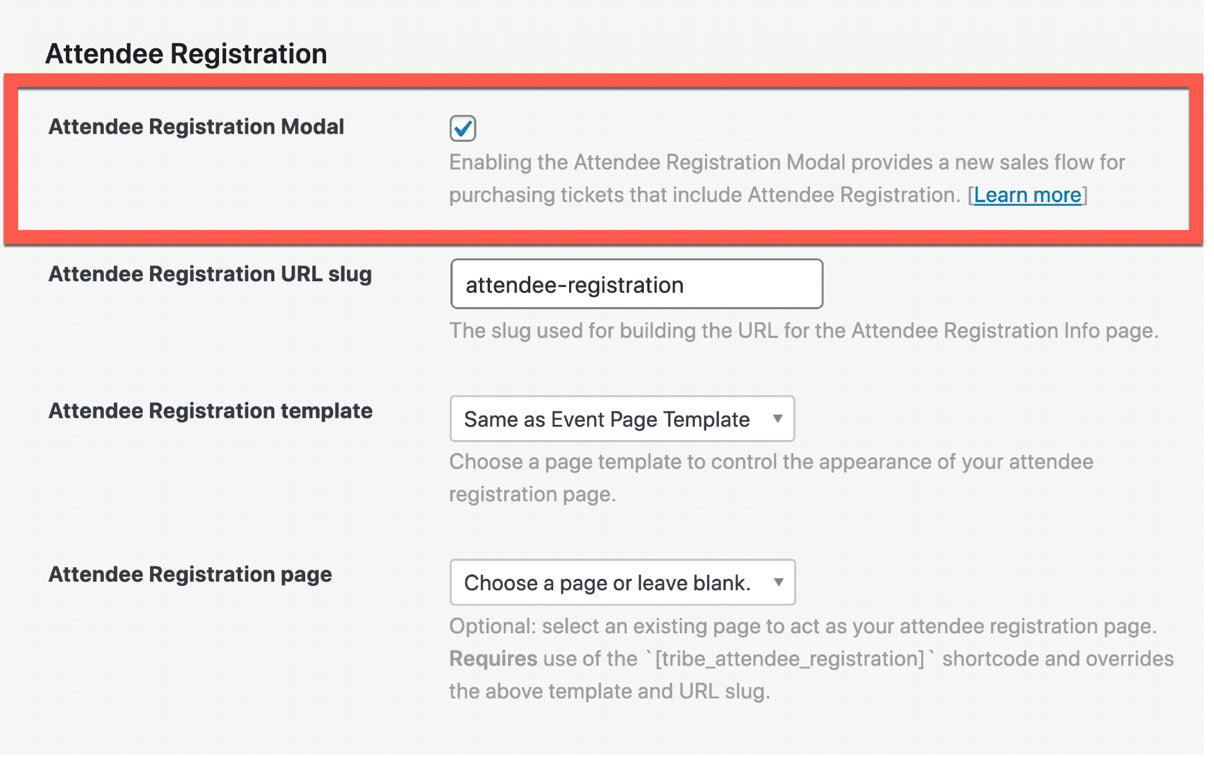The width and height of the screenshot is (1214, 758).
Task: Click the bold 'Requires' word
Action: click(x=492, y=659)
